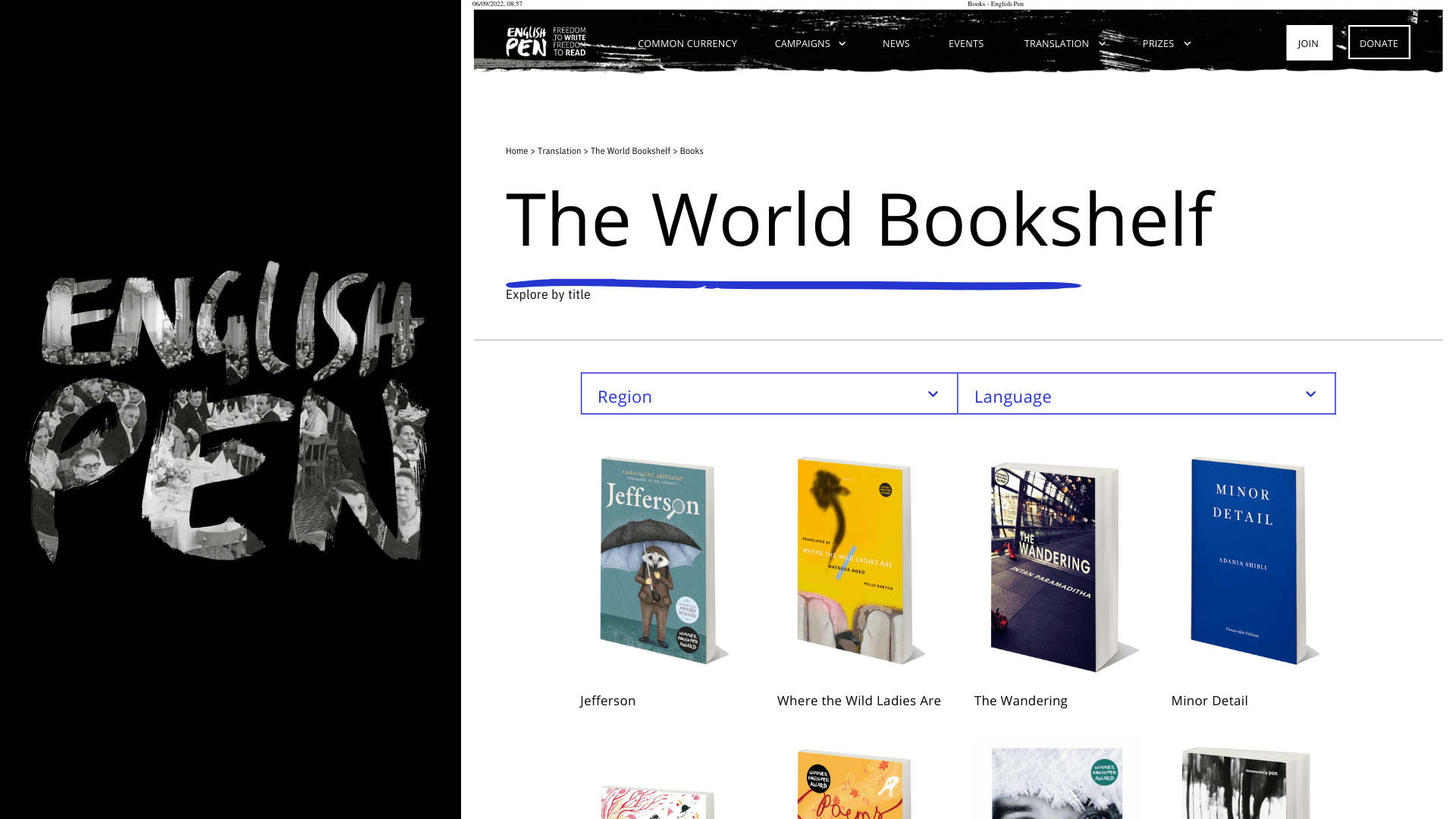1456x819 pixels.
Task: Click the Donate button
Action: tap(1379, 42)
